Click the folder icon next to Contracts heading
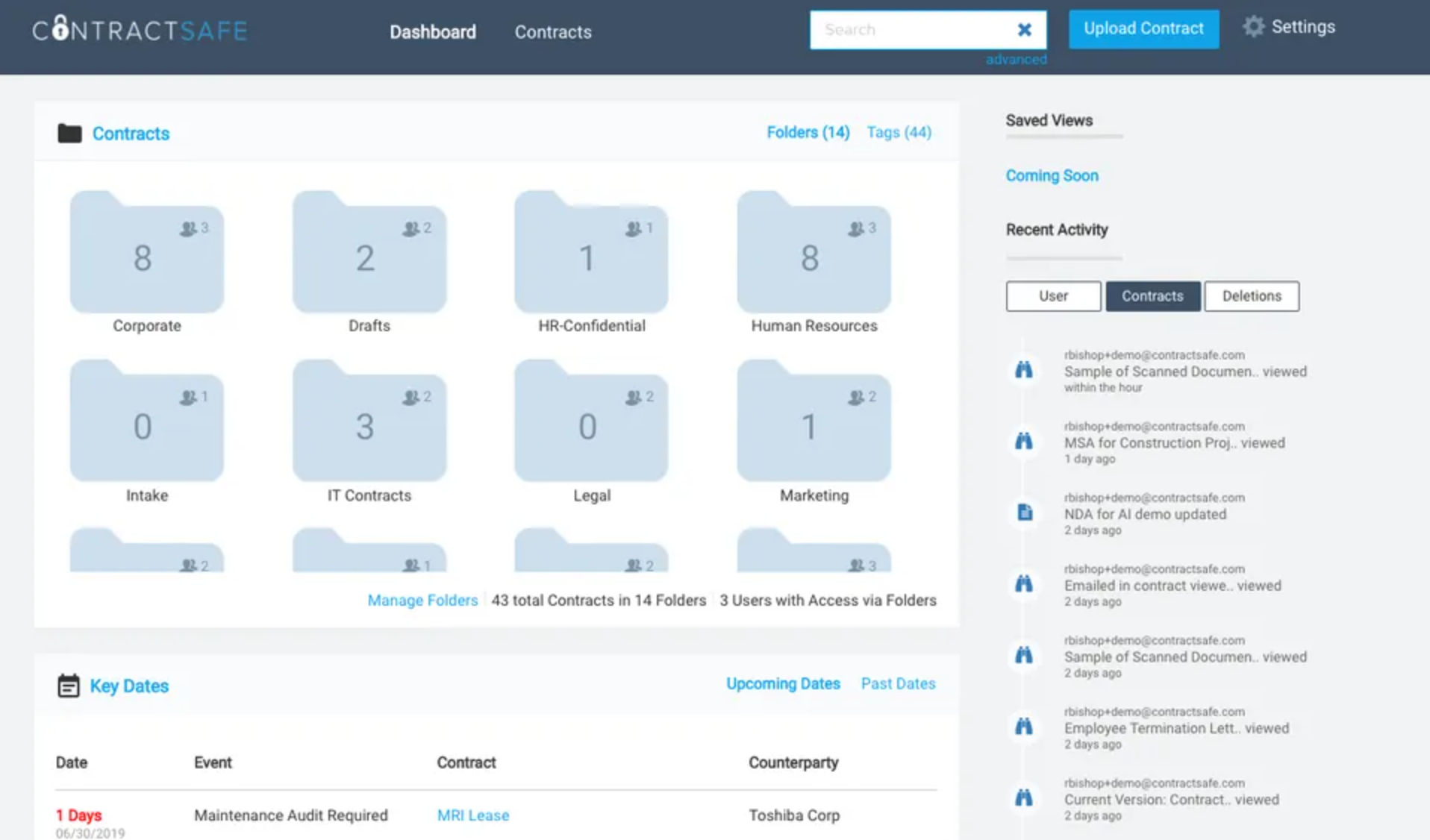This screenshot has height=840, width=1430. 69,133
